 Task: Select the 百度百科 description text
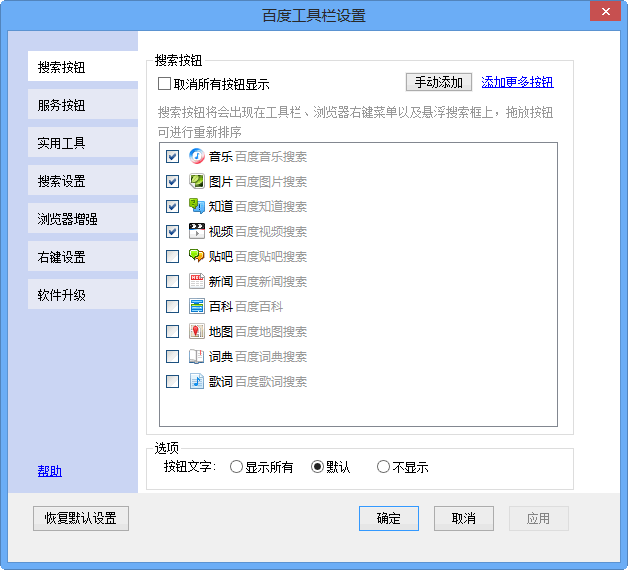tap(259, 306)
